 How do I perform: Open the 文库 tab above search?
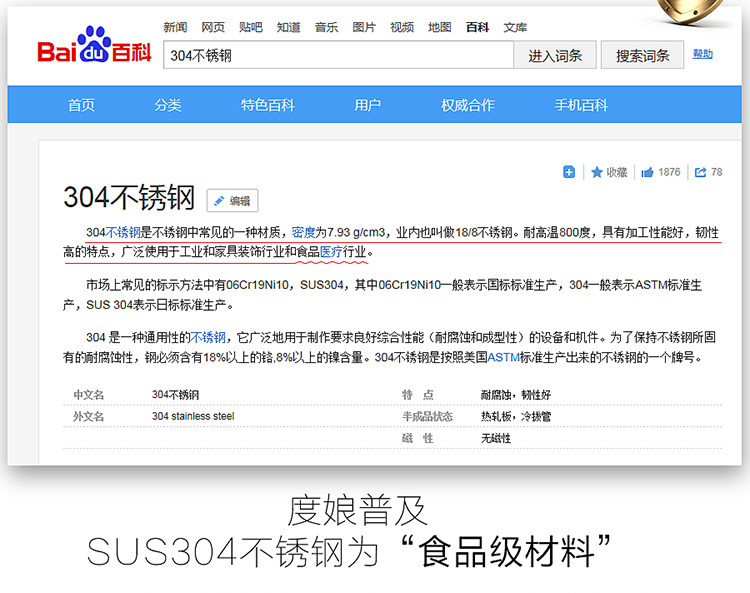[515, 27]
